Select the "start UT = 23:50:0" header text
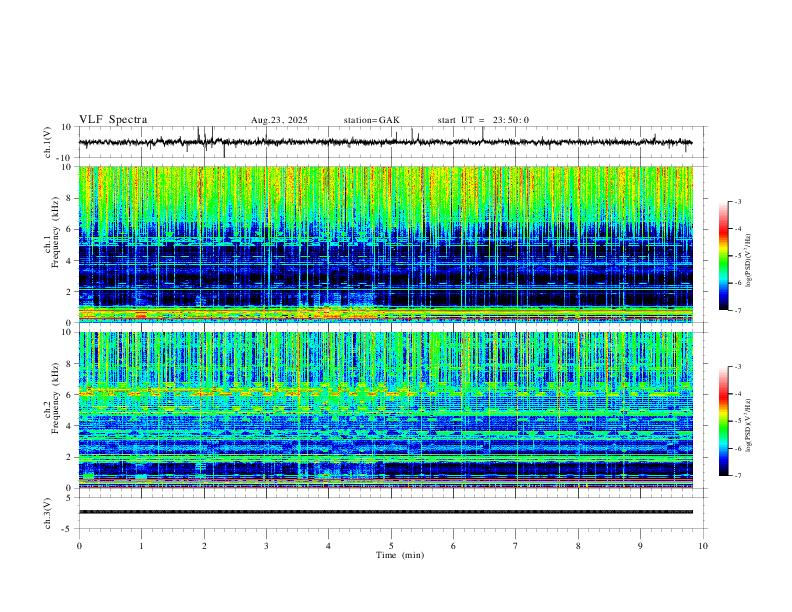792x612 pixels. click(483, 120)
